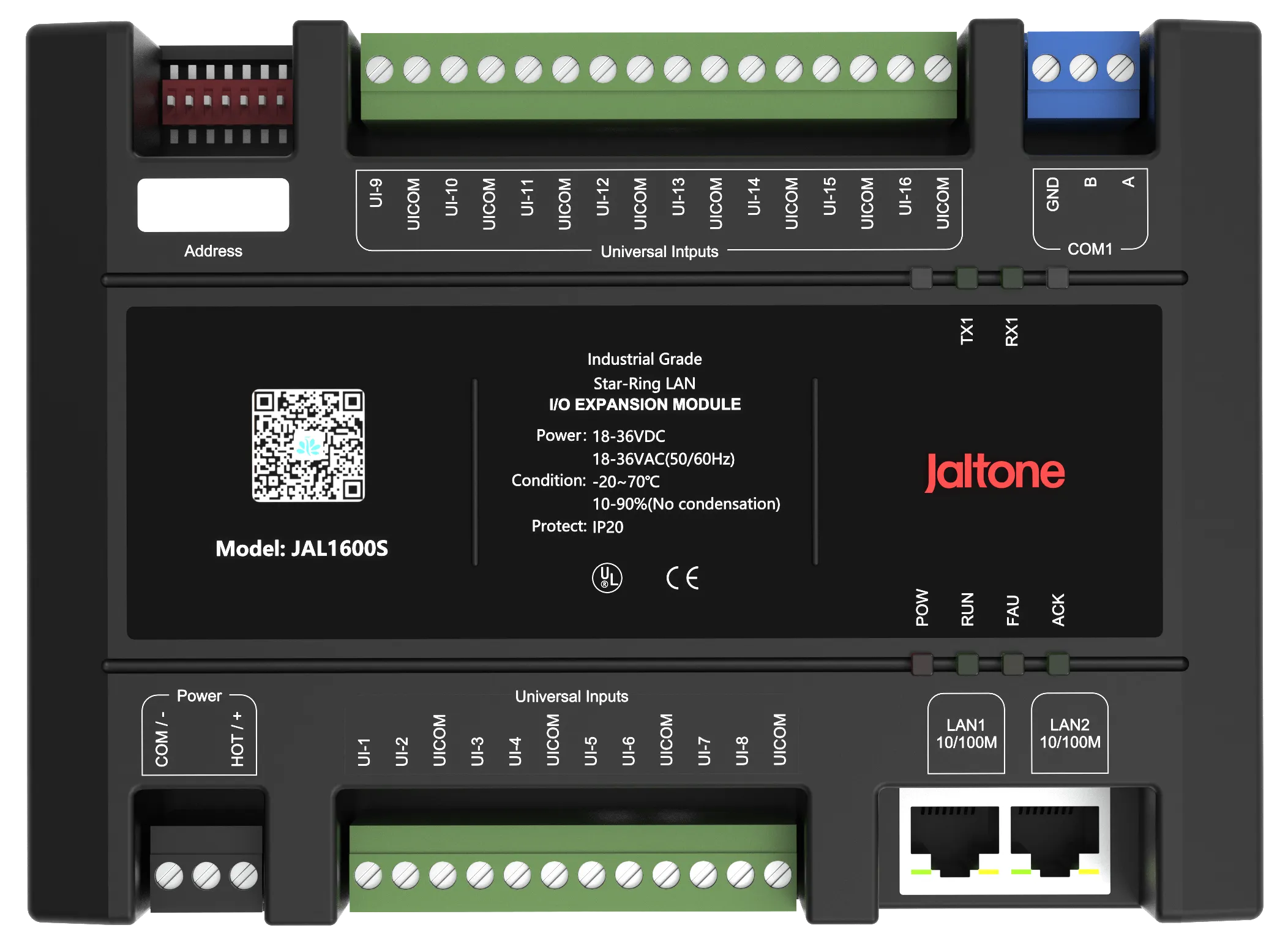Click the RX1 indicator LED
The height and width of the screenshot is (944, 1288).
1013,277
